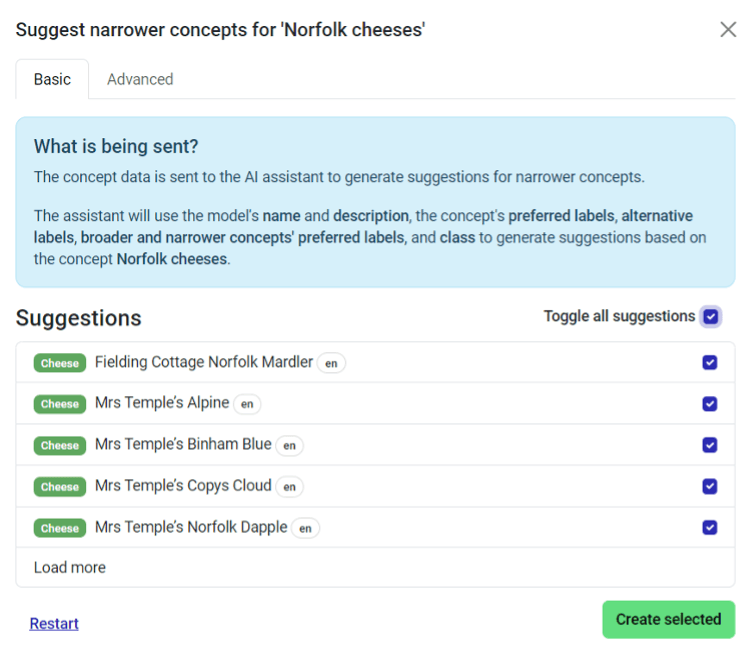This screenshot has width=753, height=658.
Task: Untick Mrs Temple's Norfolk Dapple checkbox
Action: click(x=710, y=527)
